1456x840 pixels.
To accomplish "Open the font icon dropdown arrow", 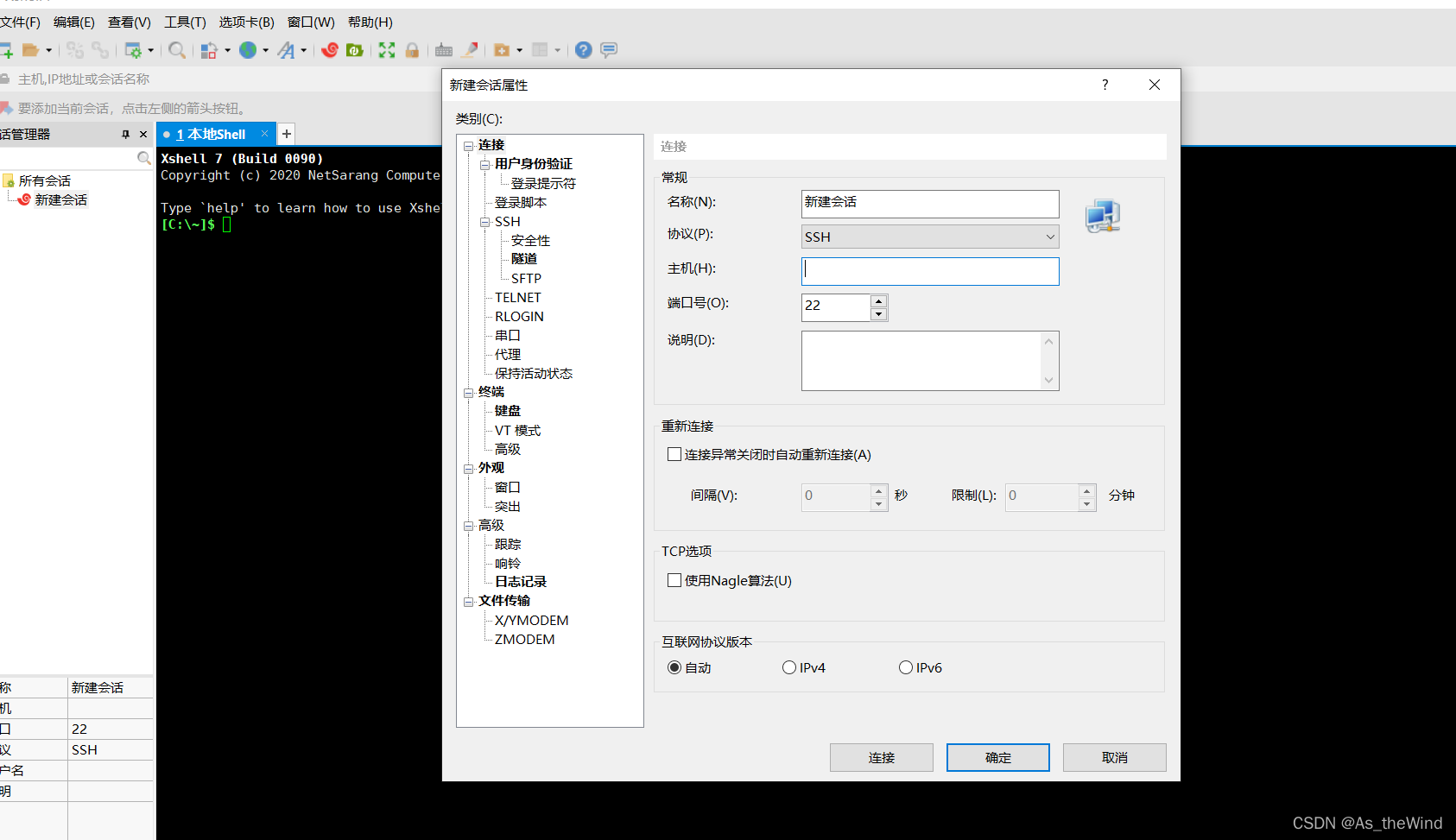I will [304, 50].
